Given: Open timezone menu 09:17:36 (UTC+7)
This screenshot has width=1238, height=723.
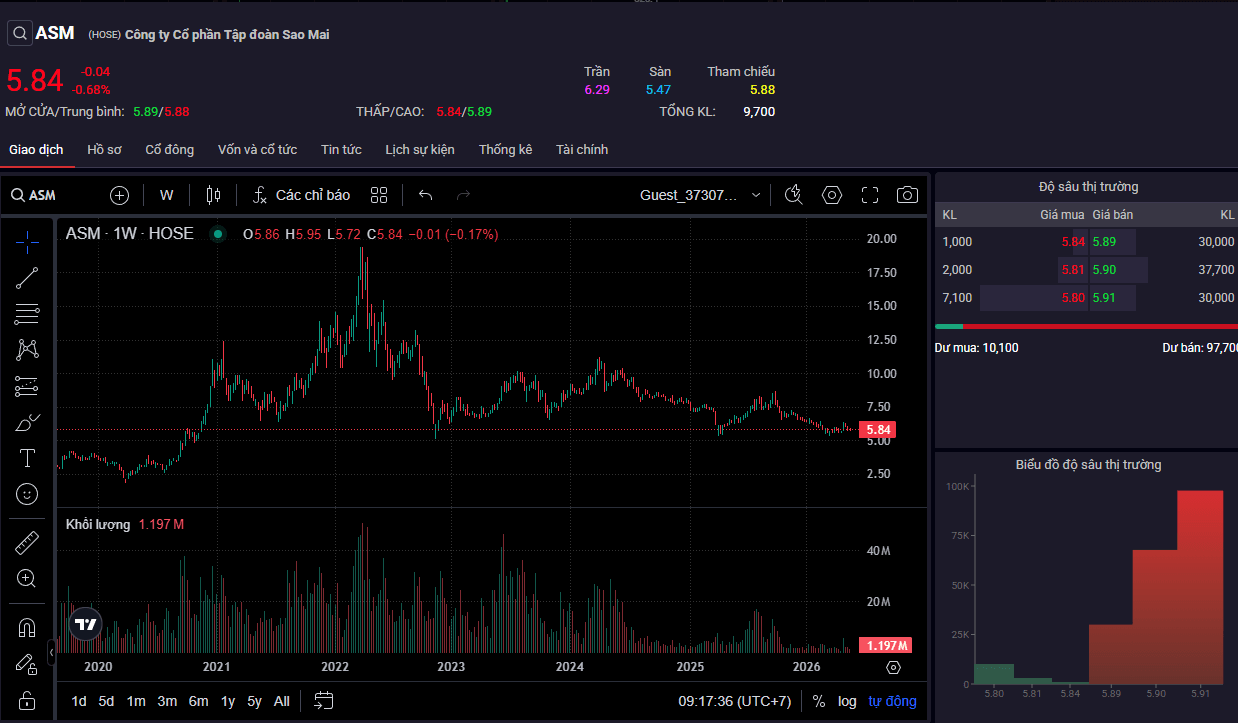Looking at the screenshot, I should 734,701.
